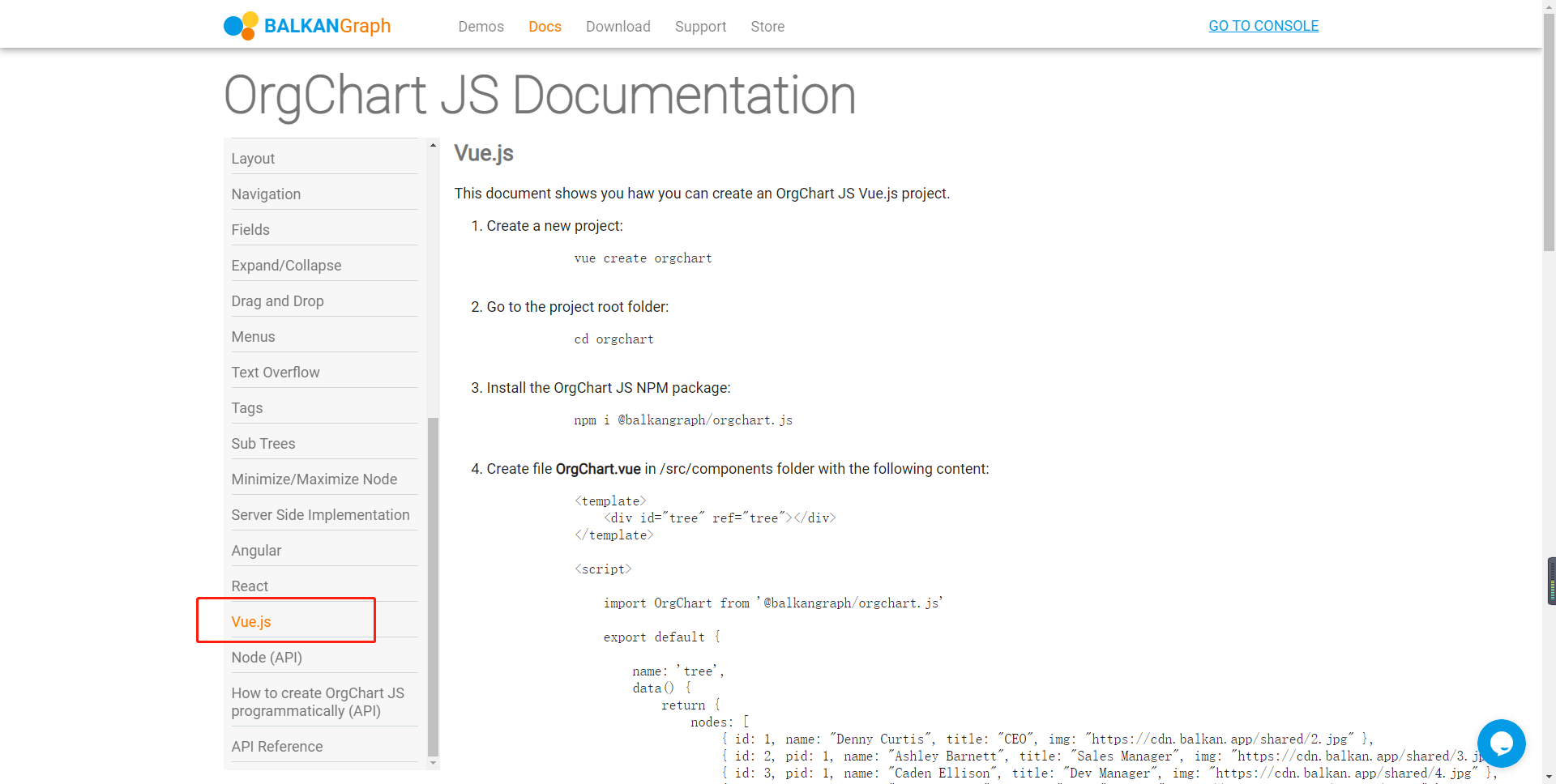
Task: Open the chat bubble widget
Action: [1501, 743]
